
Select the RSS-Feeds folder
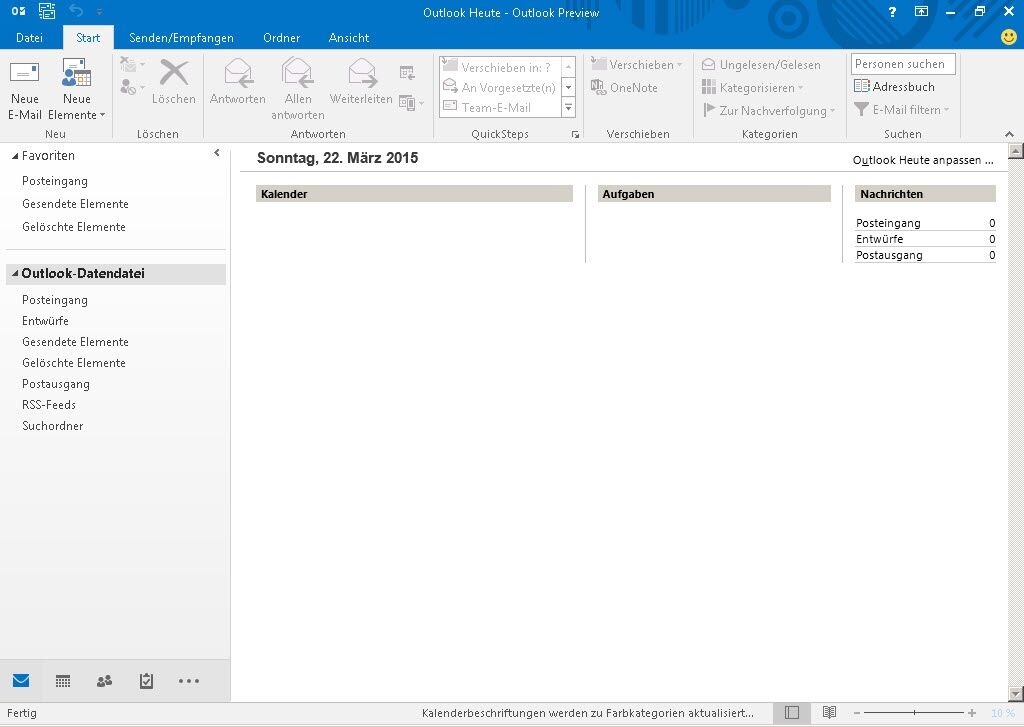(x=49, y=405)
